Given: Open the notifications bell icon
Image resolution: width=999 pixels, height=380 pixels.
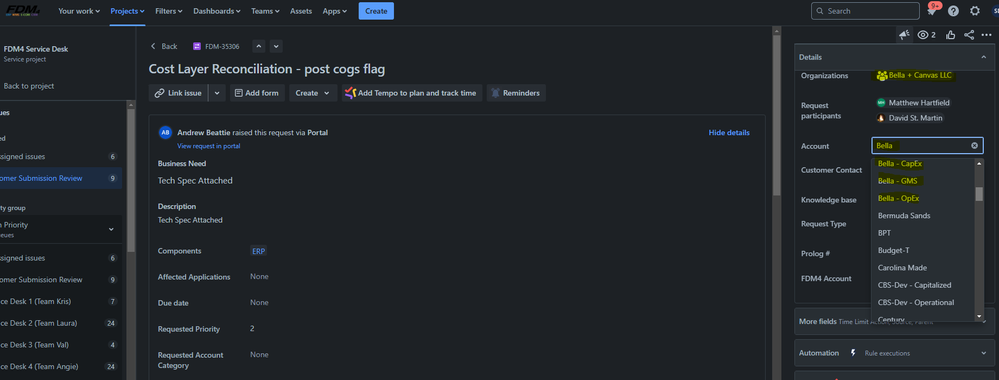Looking at the screenshot, I should pyautogui.click(x=931, y=11).
